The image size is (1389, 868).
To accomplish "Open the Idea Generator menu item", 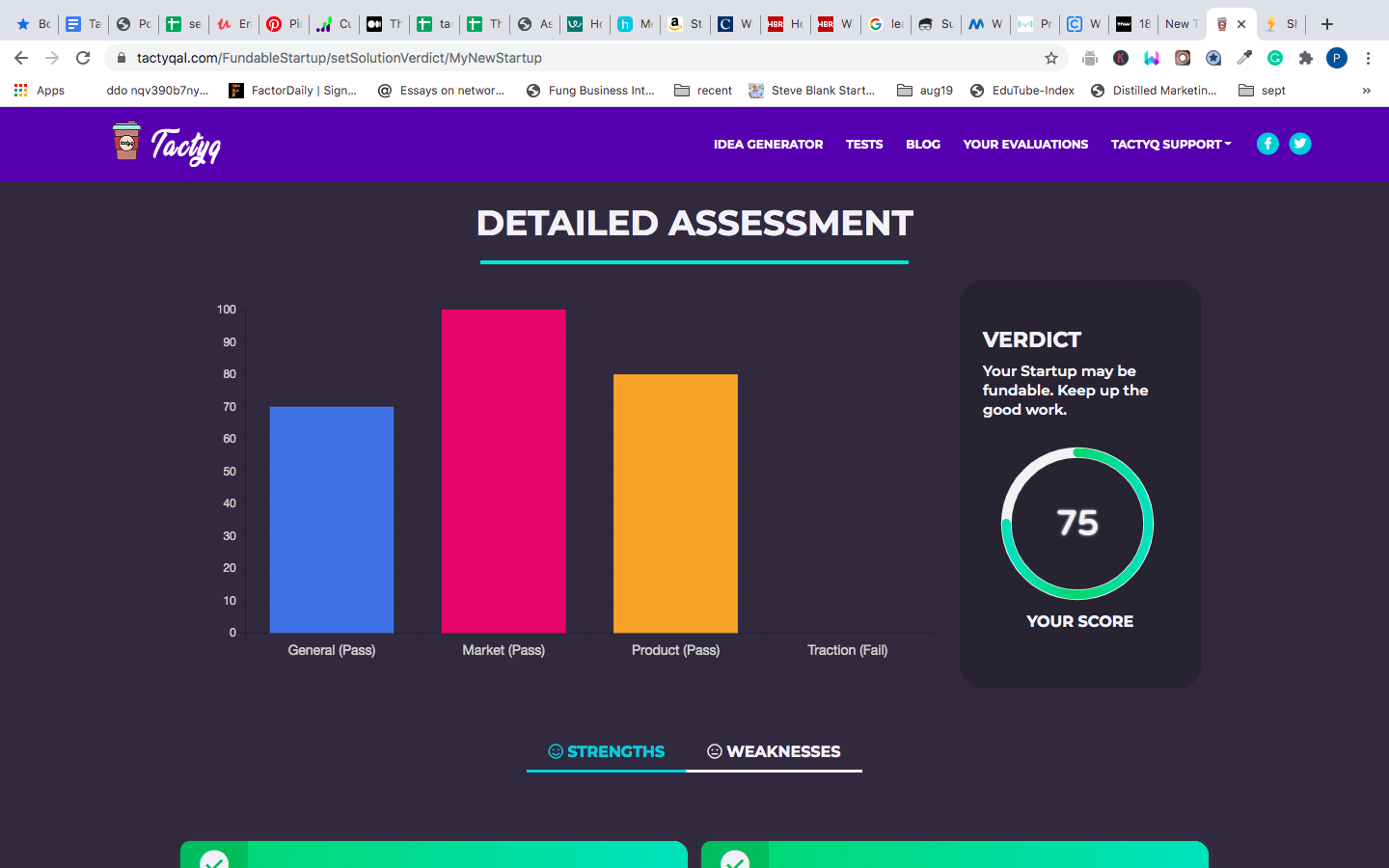I will click(768, 145).
